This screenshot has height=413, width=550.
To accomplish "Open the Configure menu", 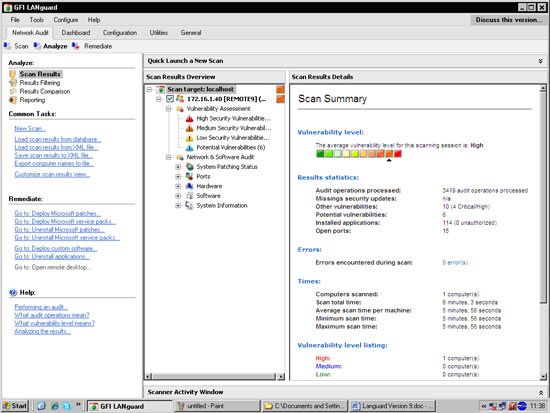I will coord(66,20).
